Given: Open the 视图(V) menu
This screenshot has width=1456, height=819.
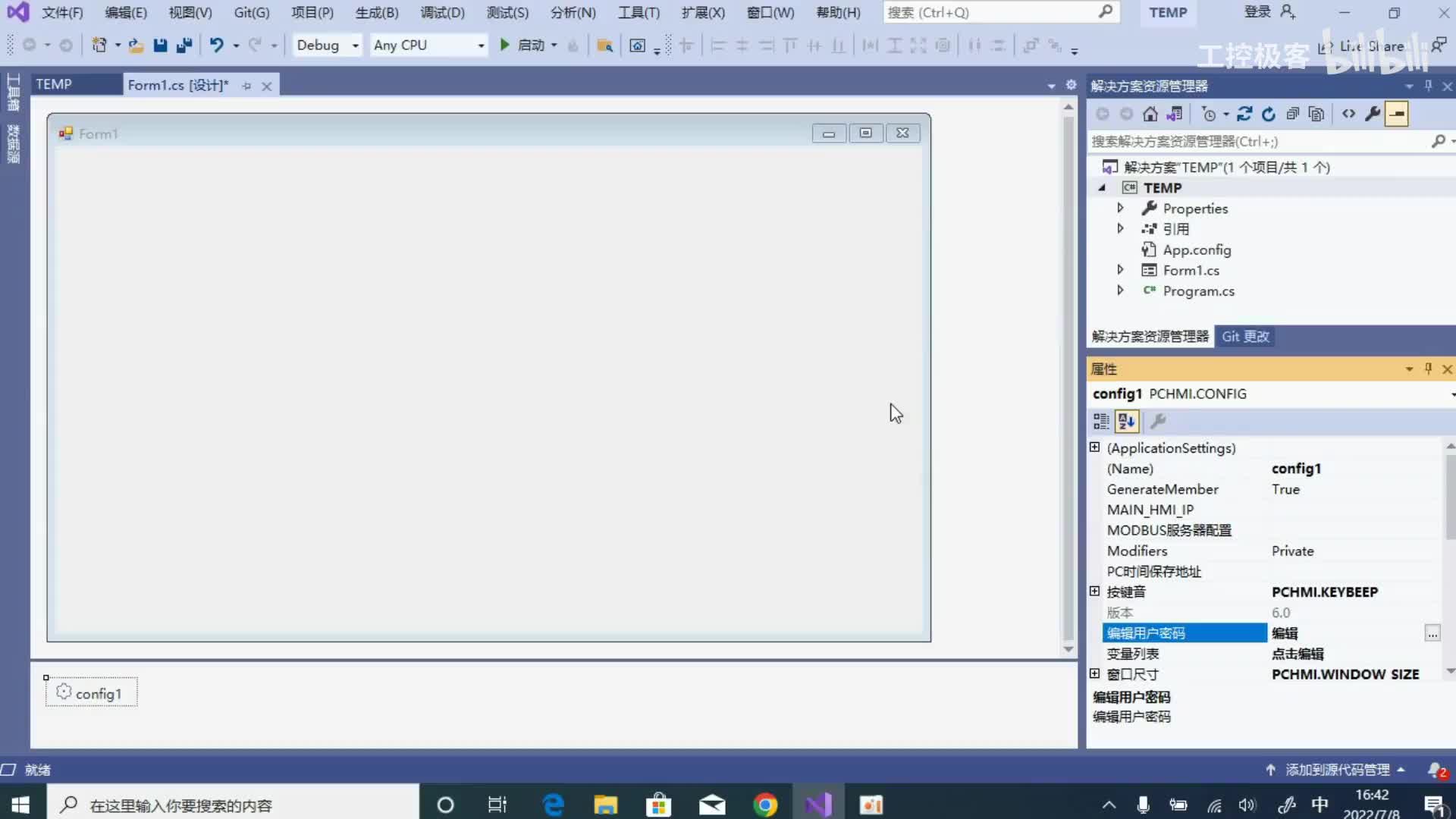Looking at the screenshot, I should [x=190, y=13].
